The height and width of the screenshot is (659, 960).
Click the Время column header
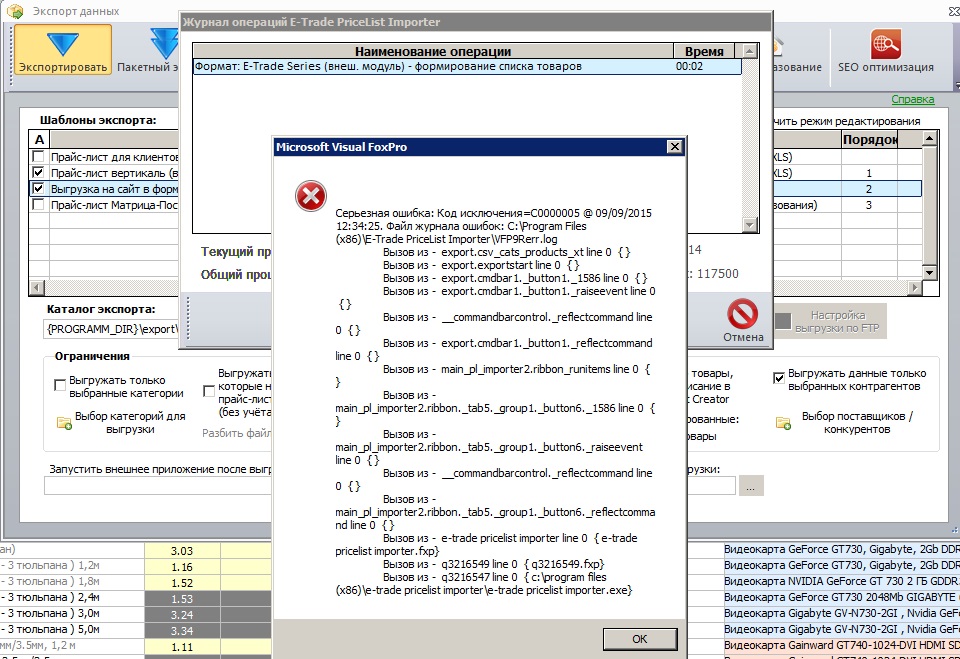click(704, 51)
